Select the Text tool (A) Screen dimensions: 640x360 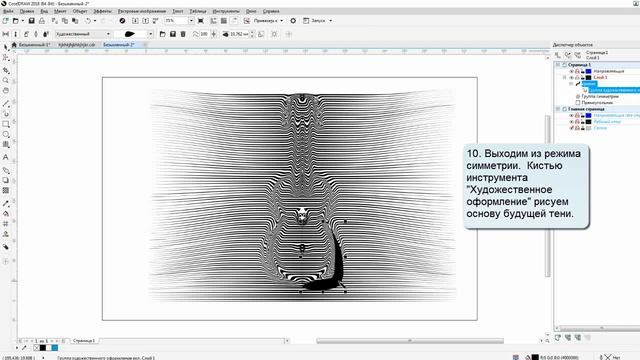click(x=6, y=157)
